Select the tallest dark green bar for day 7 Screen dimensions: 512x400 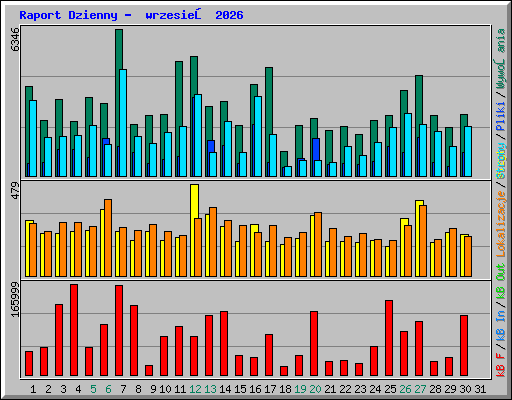pos(118,50)
